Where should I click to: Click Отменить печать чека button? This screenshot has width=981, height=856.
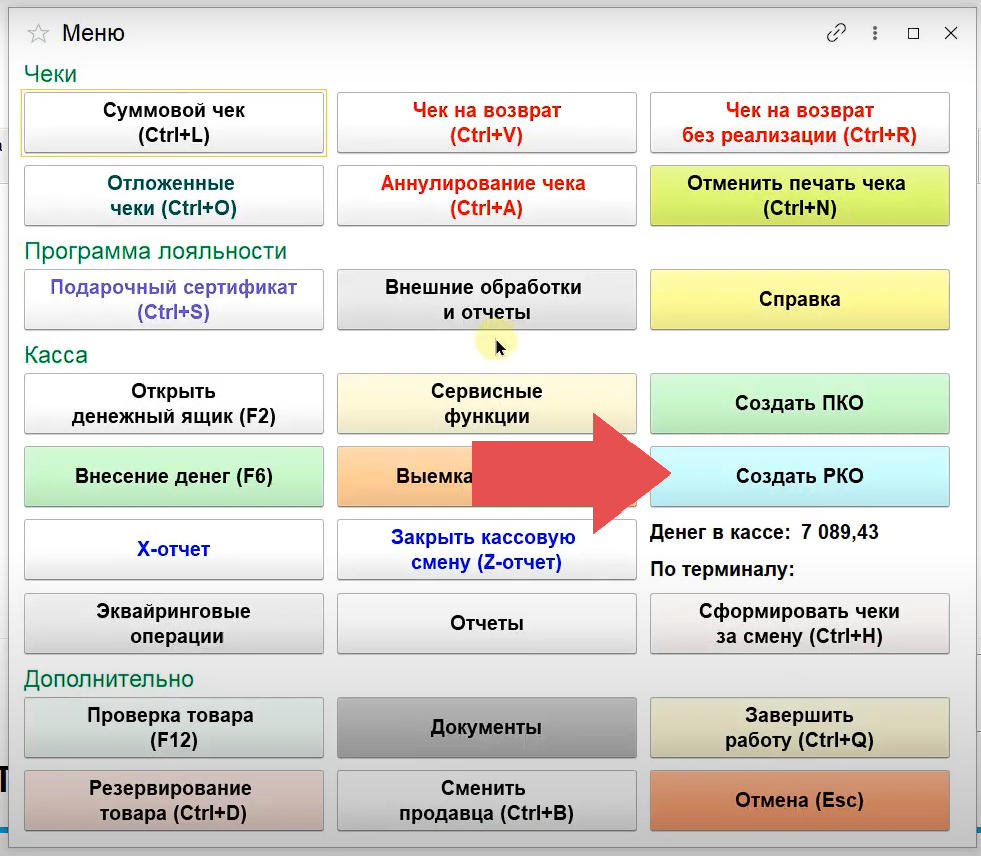[799, 196]
